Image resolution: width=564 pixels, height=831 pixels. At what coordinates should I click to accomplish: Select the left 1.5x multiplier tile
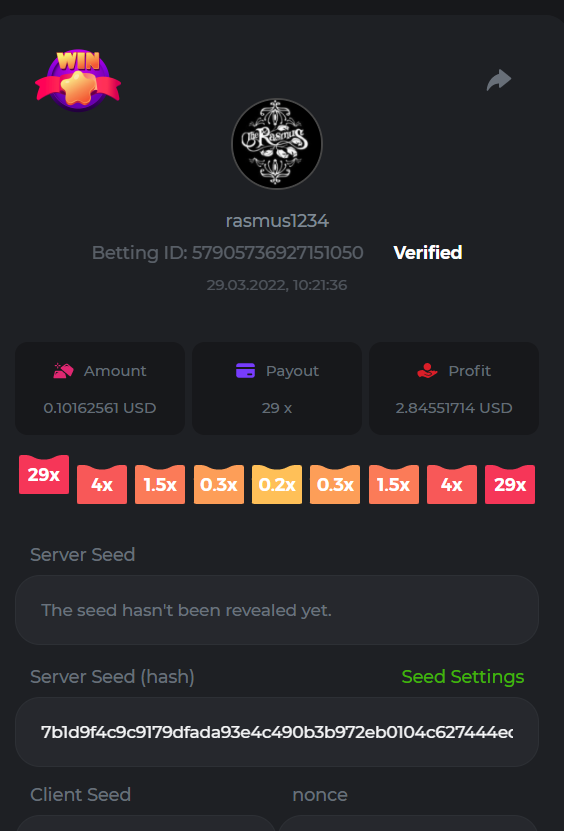click(x=160, y=484)
